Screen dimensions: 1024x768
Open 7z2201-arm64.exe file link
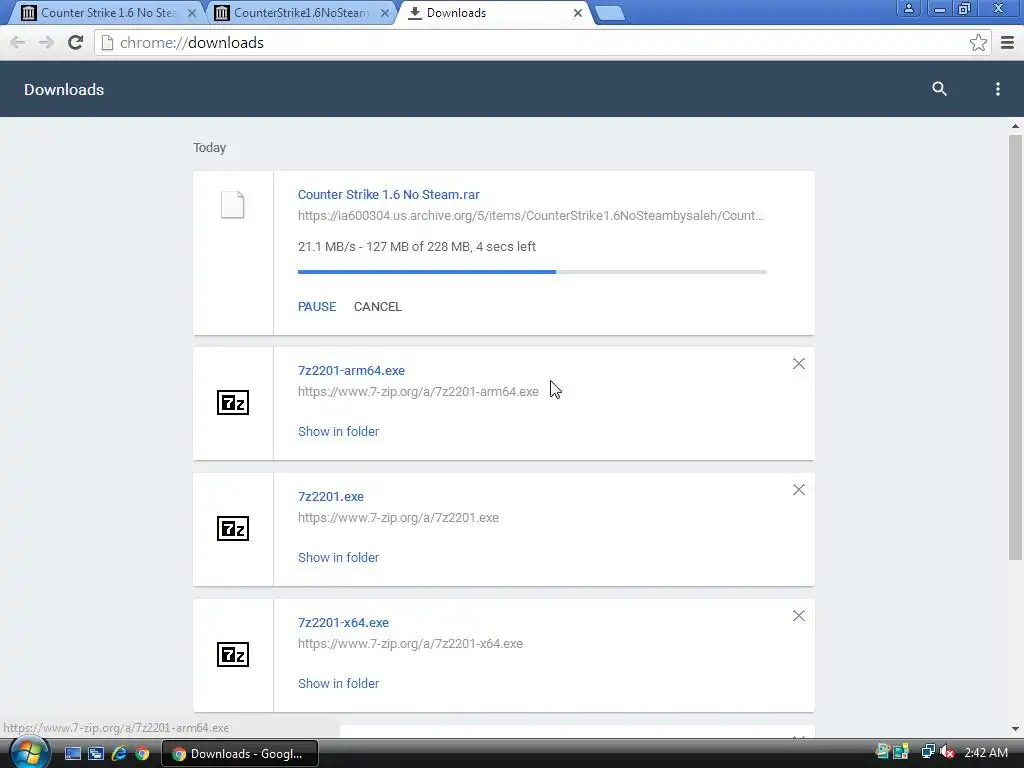(351, 370)
